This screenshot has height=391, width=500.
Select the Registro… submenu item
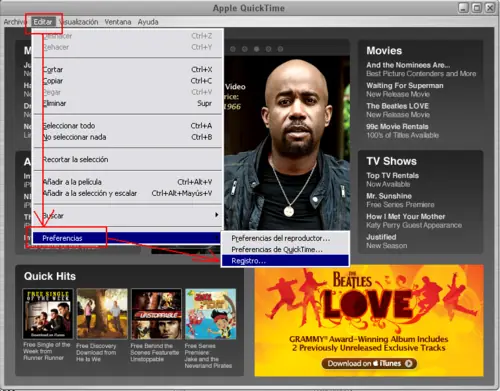(x=285, y=261)
